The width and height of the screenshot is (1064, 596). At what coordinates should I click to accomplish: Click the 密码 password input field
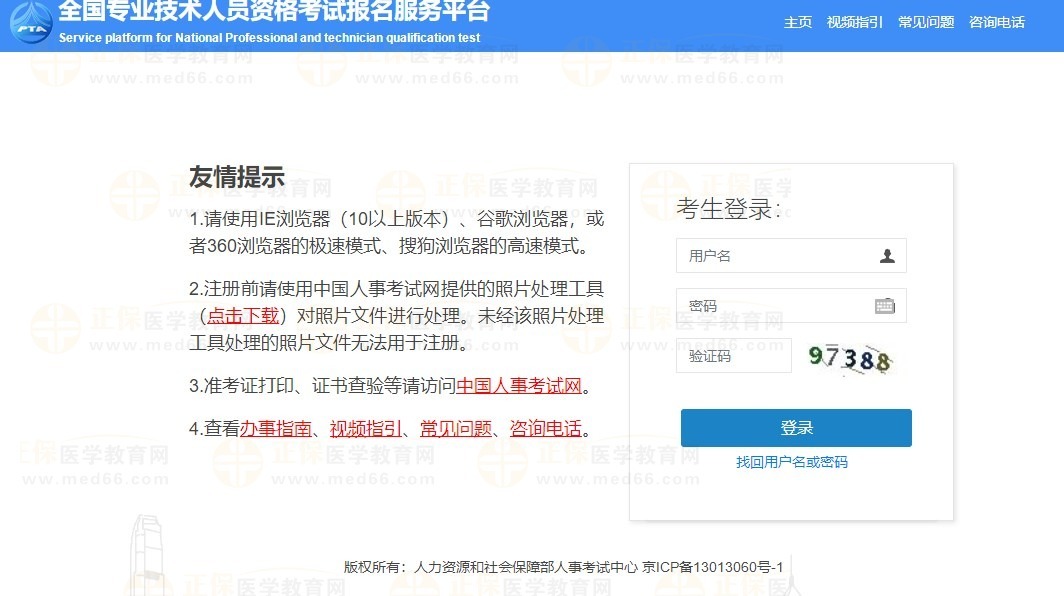tap(770, 305)
